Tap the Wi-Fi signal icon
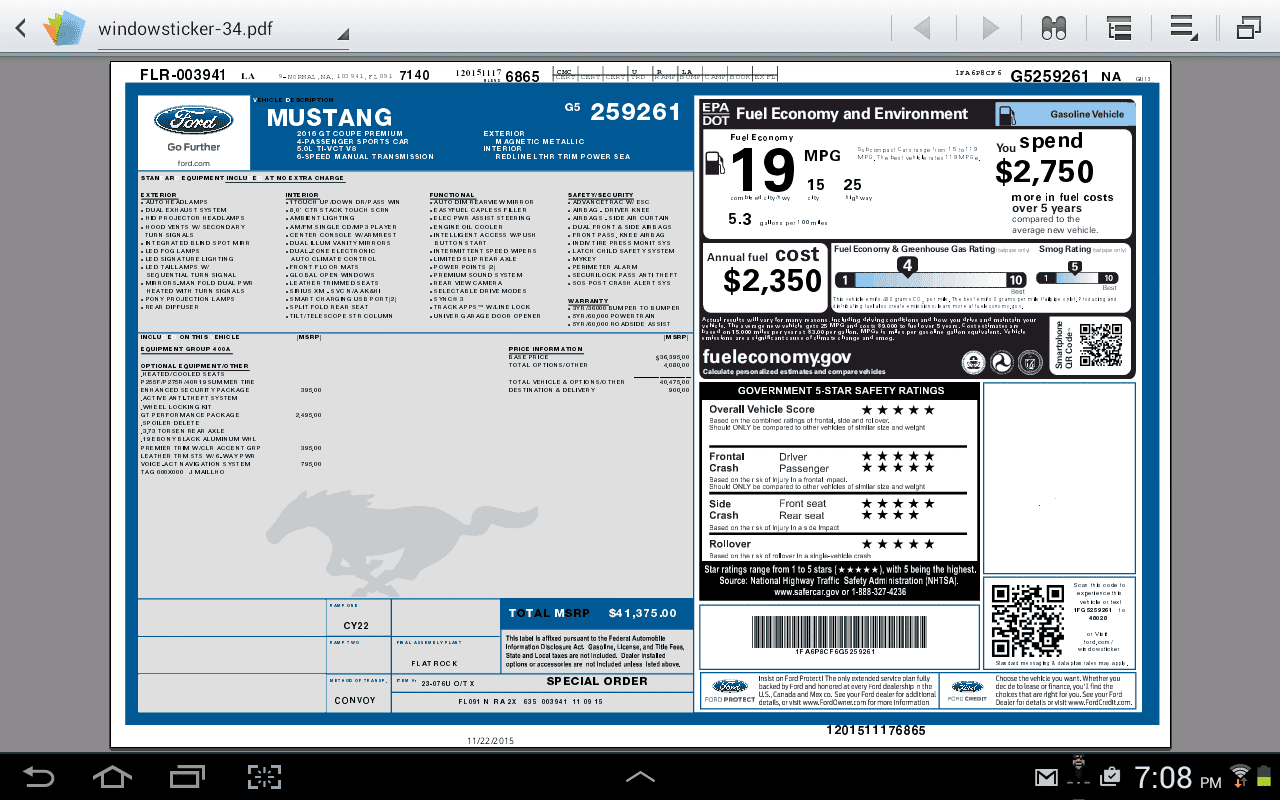The width and height of the screenshot is (1280, 800). 1240,774
